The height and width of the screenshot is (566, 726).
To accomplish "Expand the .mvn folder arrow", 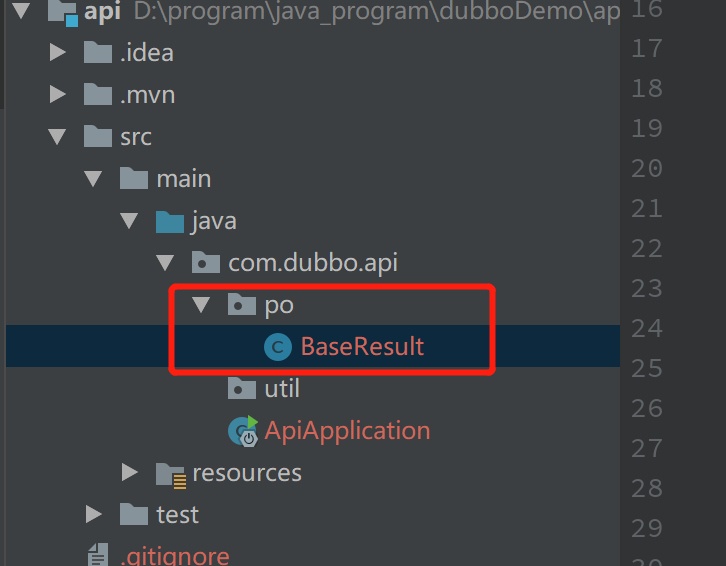I will pyautogui.click(x=57, y=94).
